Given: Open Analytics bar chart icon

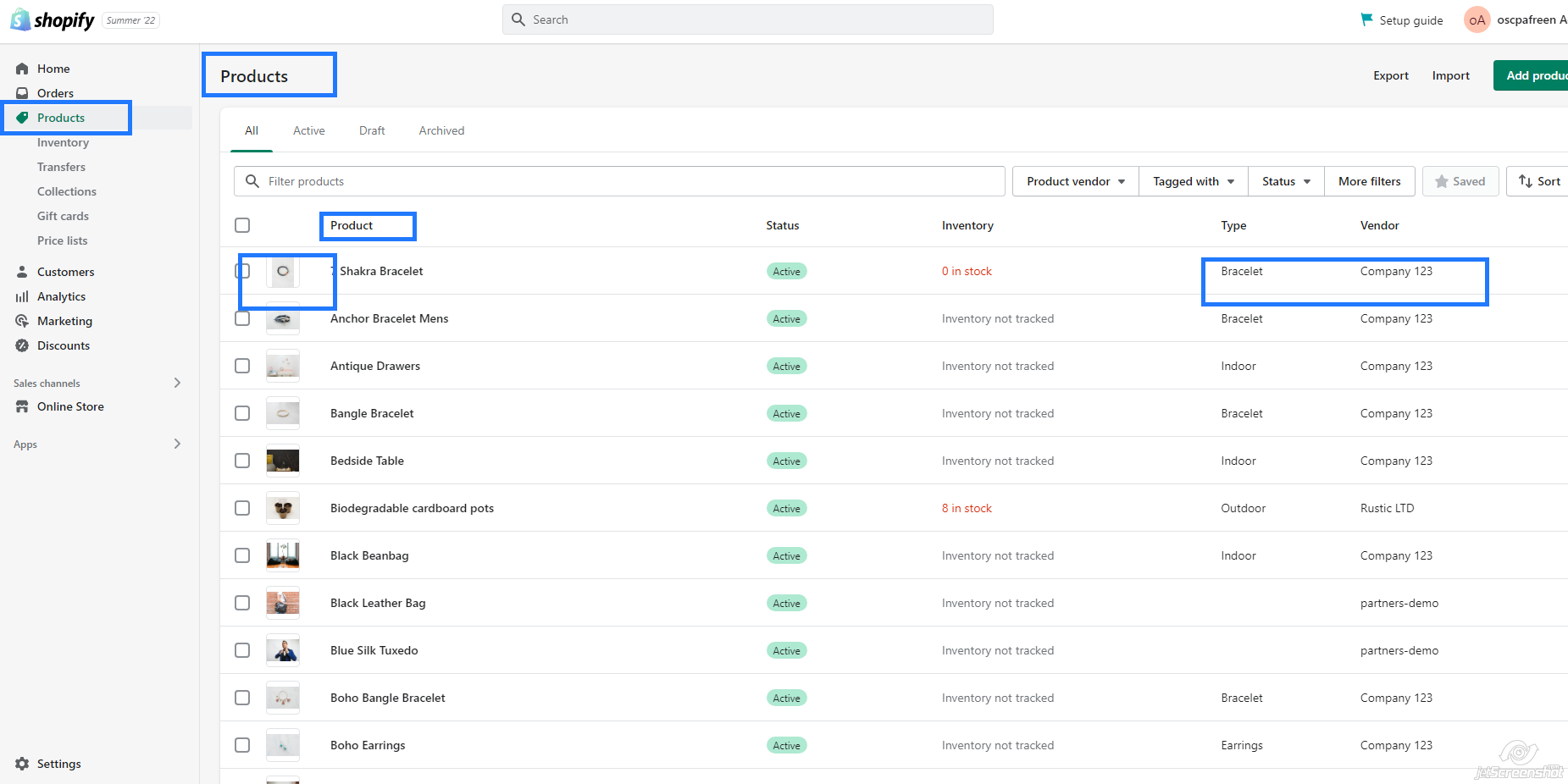Looking at the screenshot, I should 22,296.
